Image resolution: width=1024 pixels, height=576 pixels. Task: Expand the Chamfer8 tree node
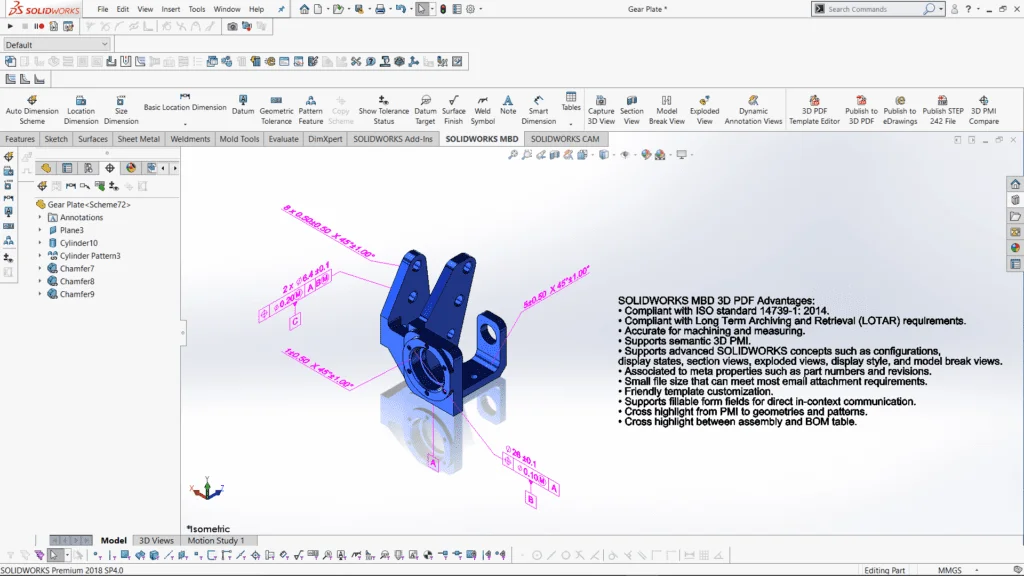[x=40, y=281]
